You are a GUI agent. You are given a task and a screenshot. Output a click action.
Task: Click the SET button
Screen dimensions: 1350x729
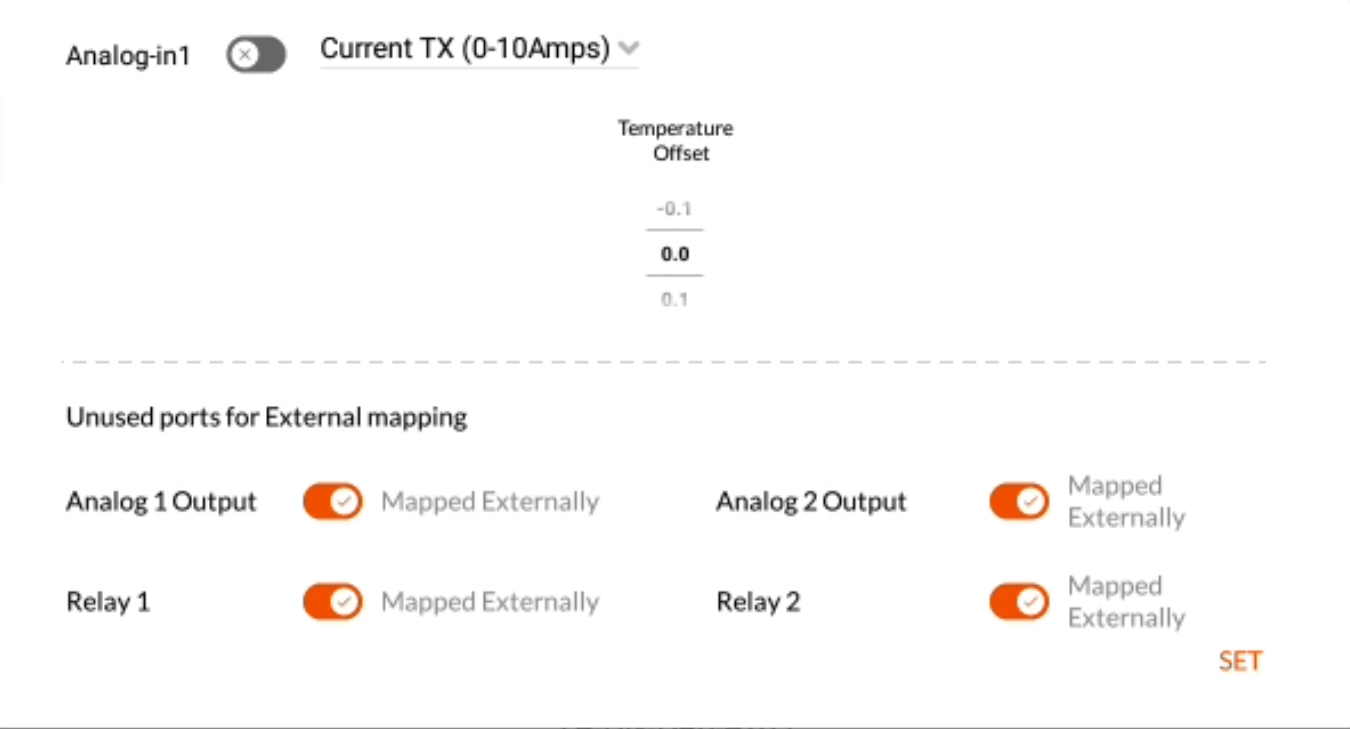pos(1240,661)
